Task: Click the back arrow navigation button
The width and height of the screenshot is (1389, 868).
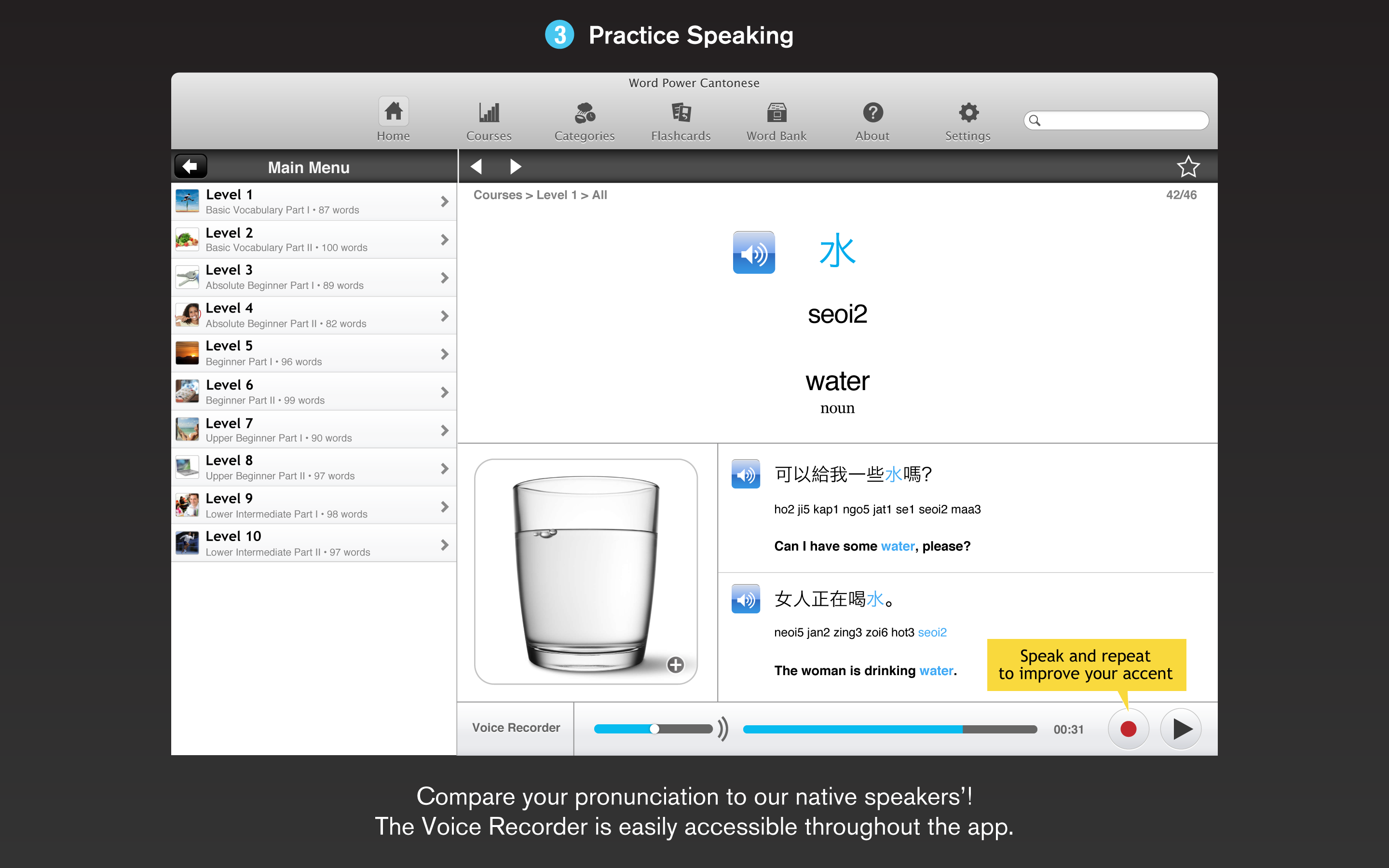Action: [191, 166]
